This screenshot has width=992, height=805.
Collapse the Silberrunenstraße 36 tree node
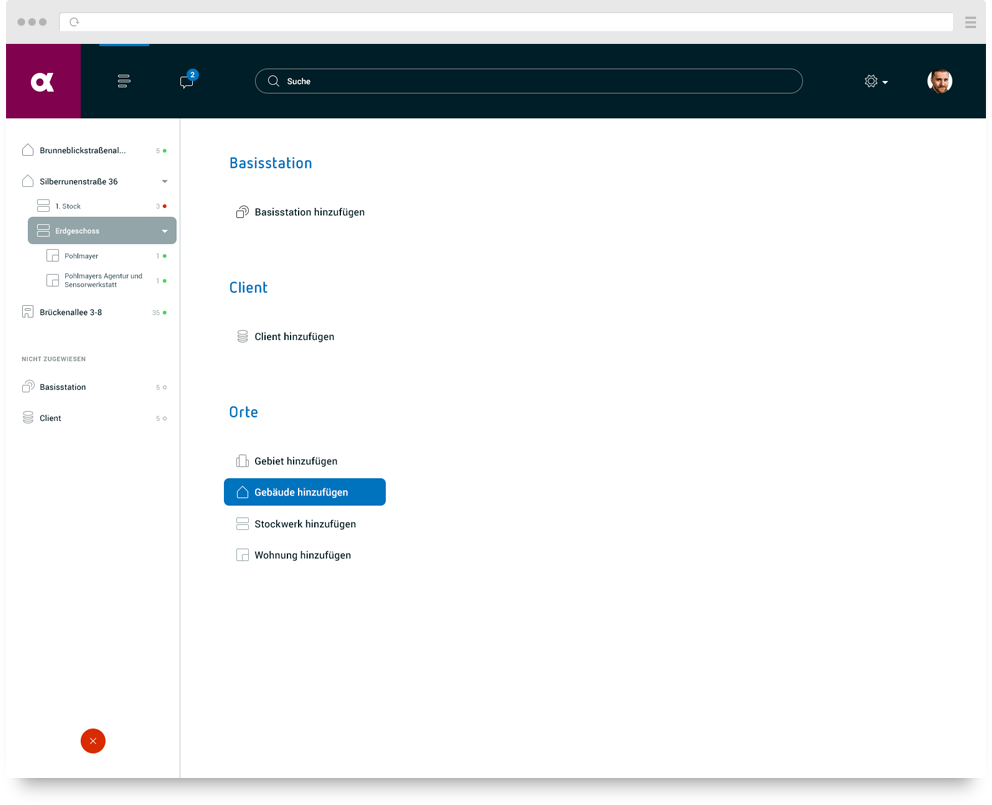click(x=164, y=182)
